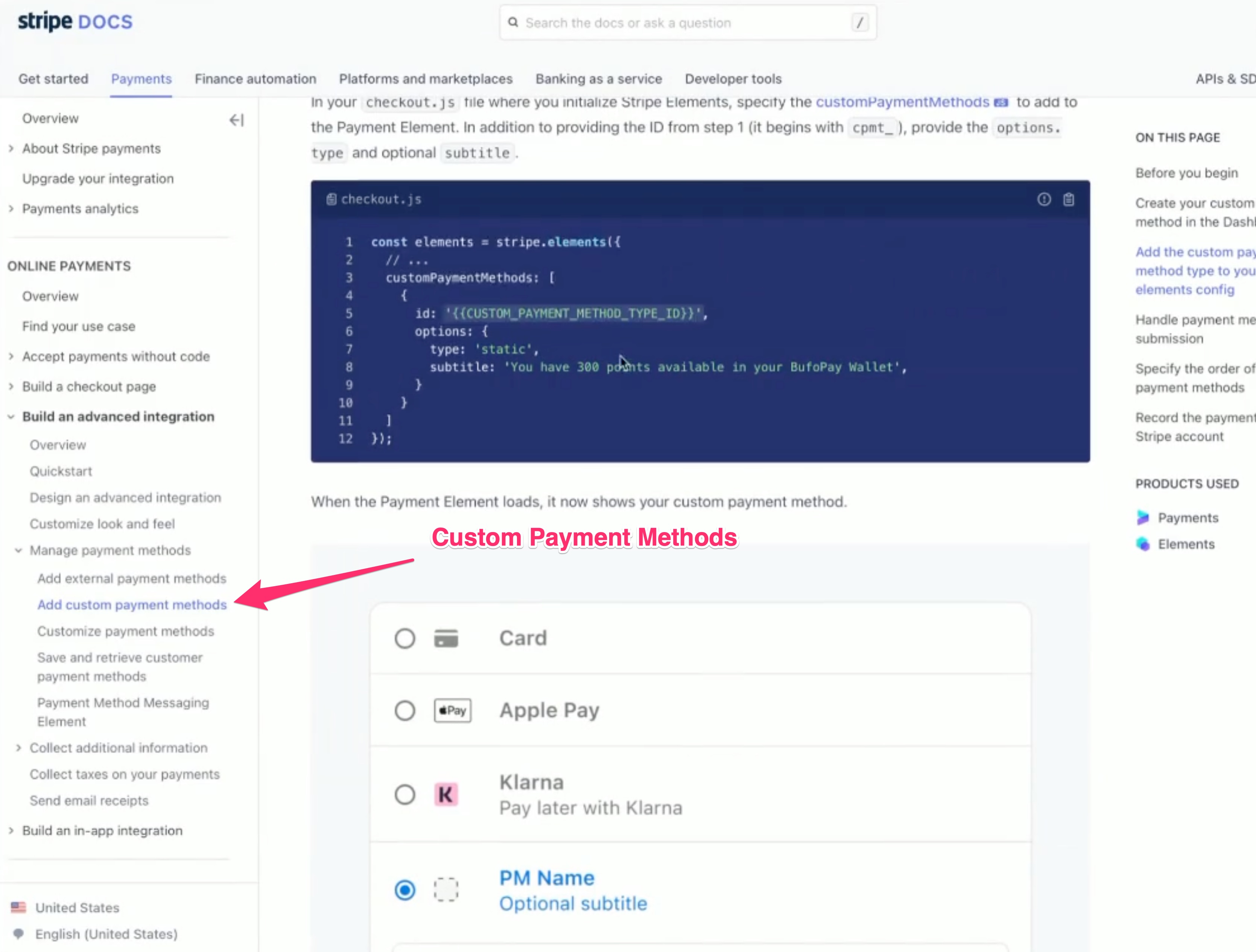Click the Payments product icon under Products Used
This screenshot has width=1256, height=952.
[x=1143, y=517]
